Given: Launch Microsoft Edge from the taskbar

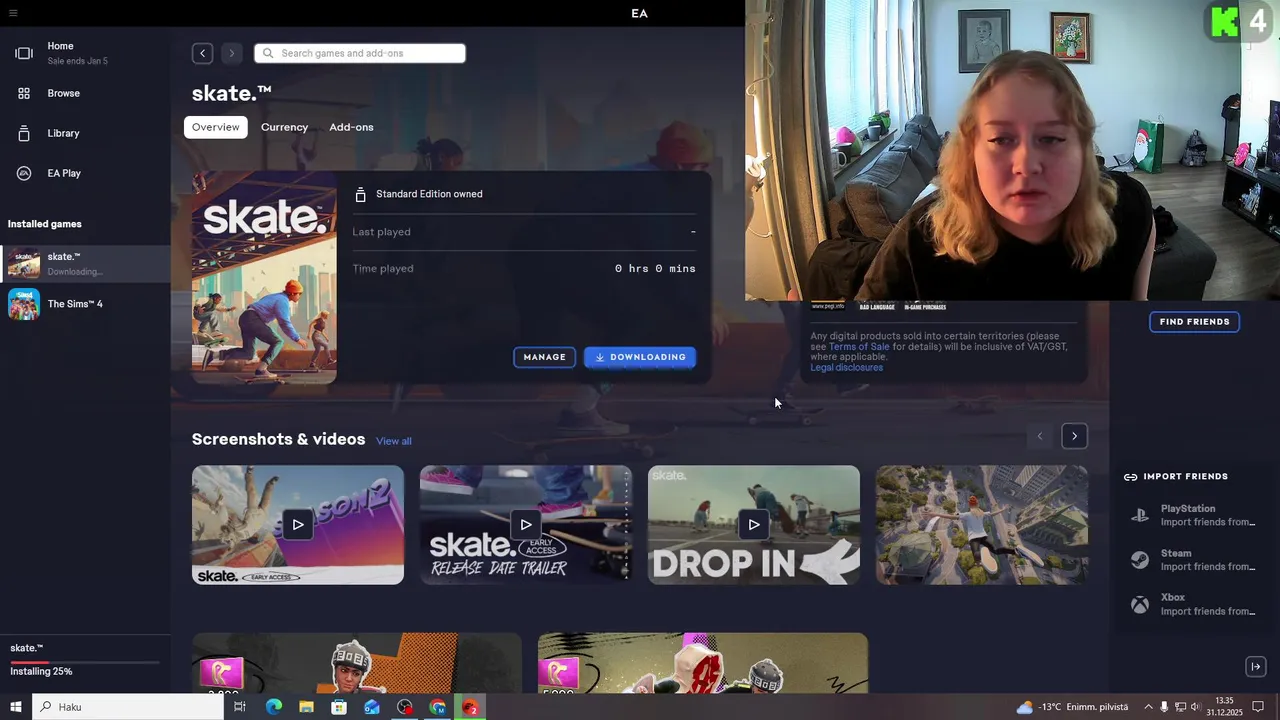Looking at the screenshot, I should click(274, 707).
